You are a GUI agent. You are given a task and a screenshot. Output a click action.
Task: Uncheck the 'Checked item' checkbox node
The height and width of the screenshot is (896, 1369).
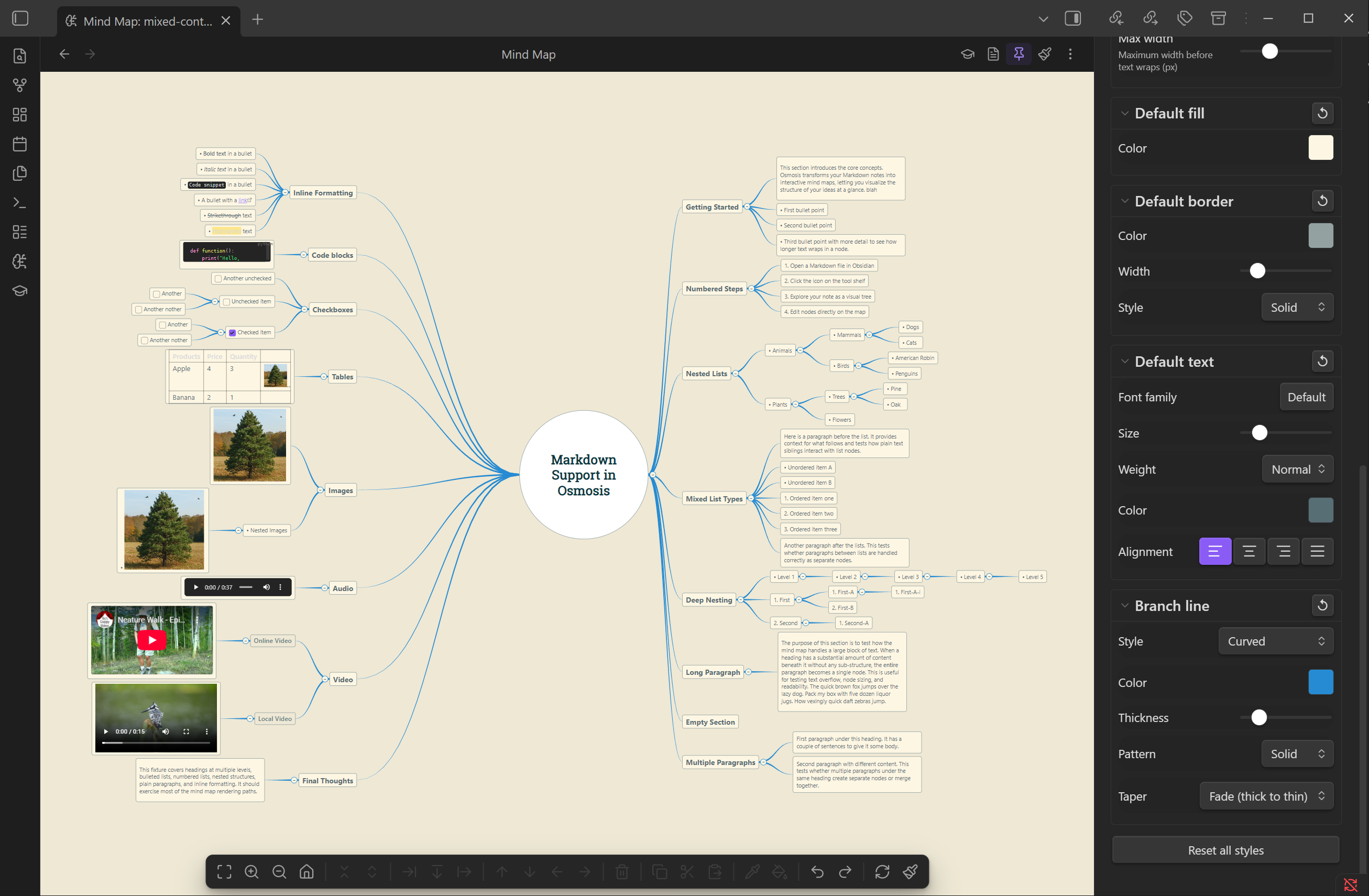pos(233,332)
